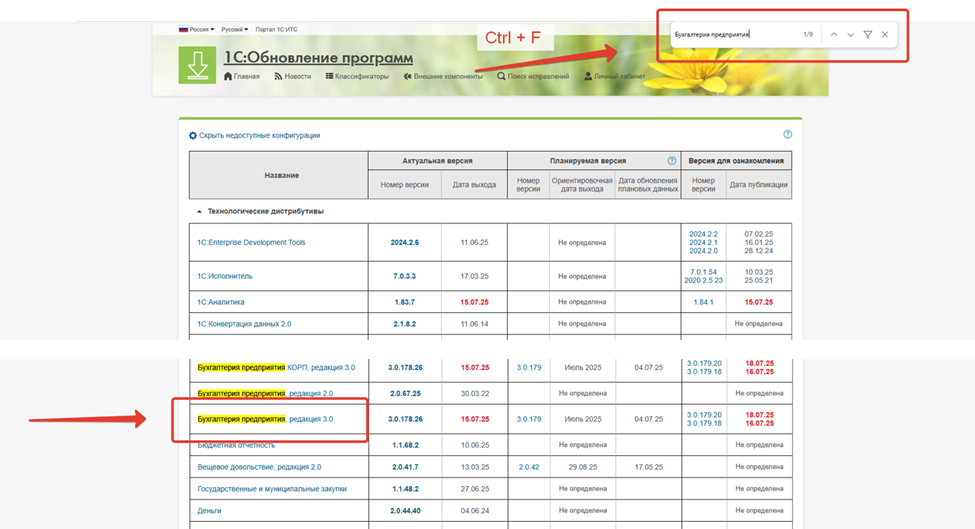The image size is (975, 529).
Task: Collapse Технологические дистрибутивы group
Action: tap(199, 211)
